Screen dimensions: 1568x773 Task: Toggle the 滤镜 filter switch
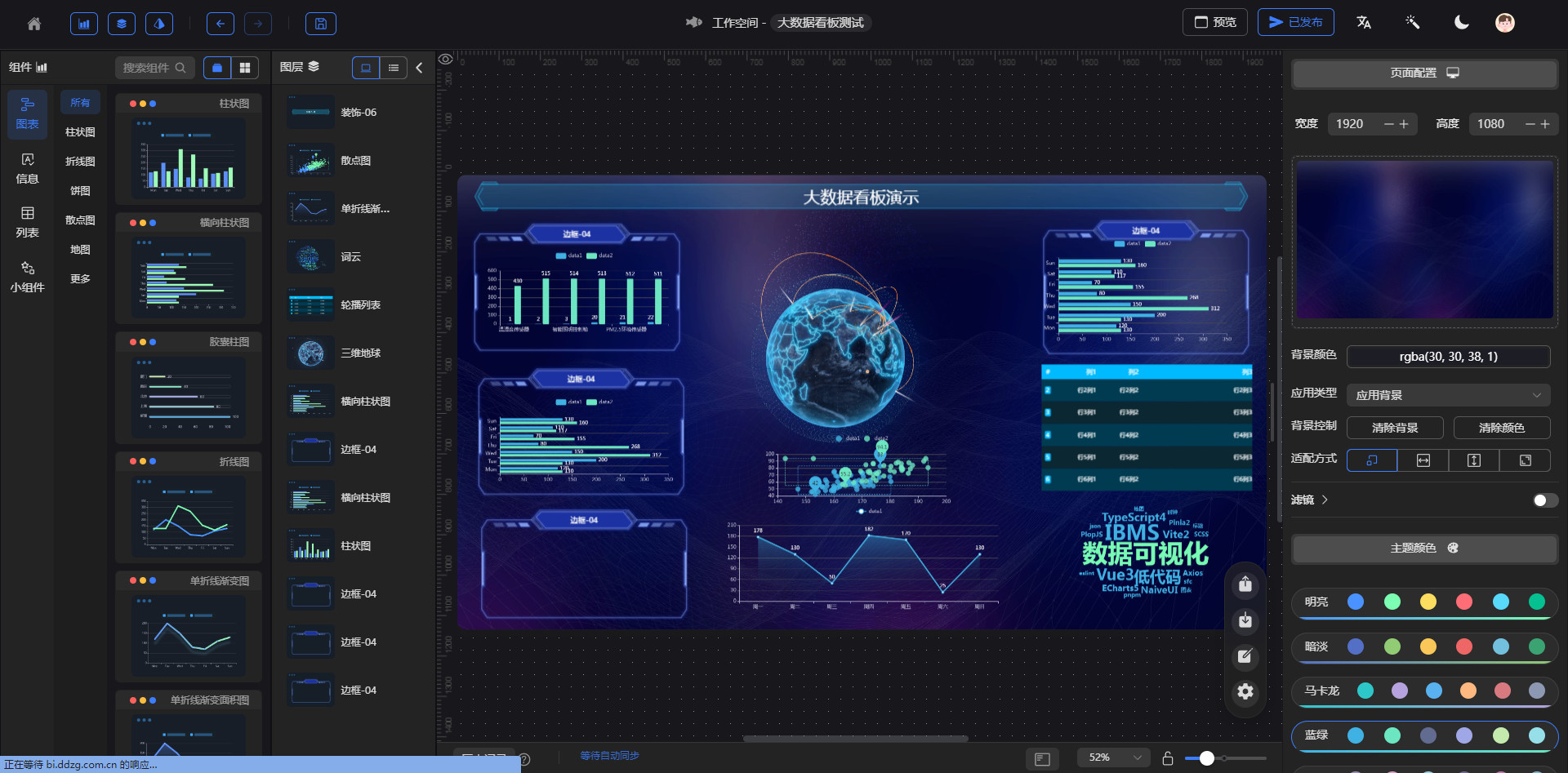(x=1544, y=500)
